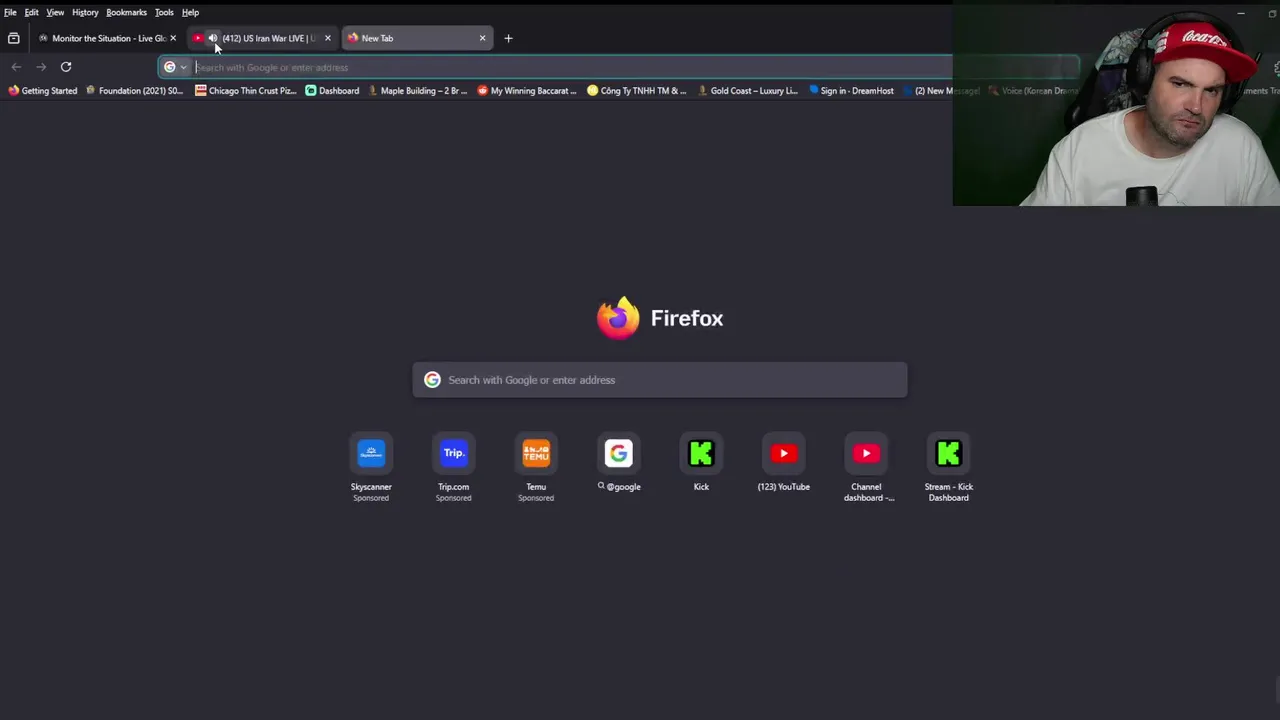This screenshot has width=1280, height=720.
Task: Open the Edit menu
Action: pyautogui.click(x=32, y=12)
